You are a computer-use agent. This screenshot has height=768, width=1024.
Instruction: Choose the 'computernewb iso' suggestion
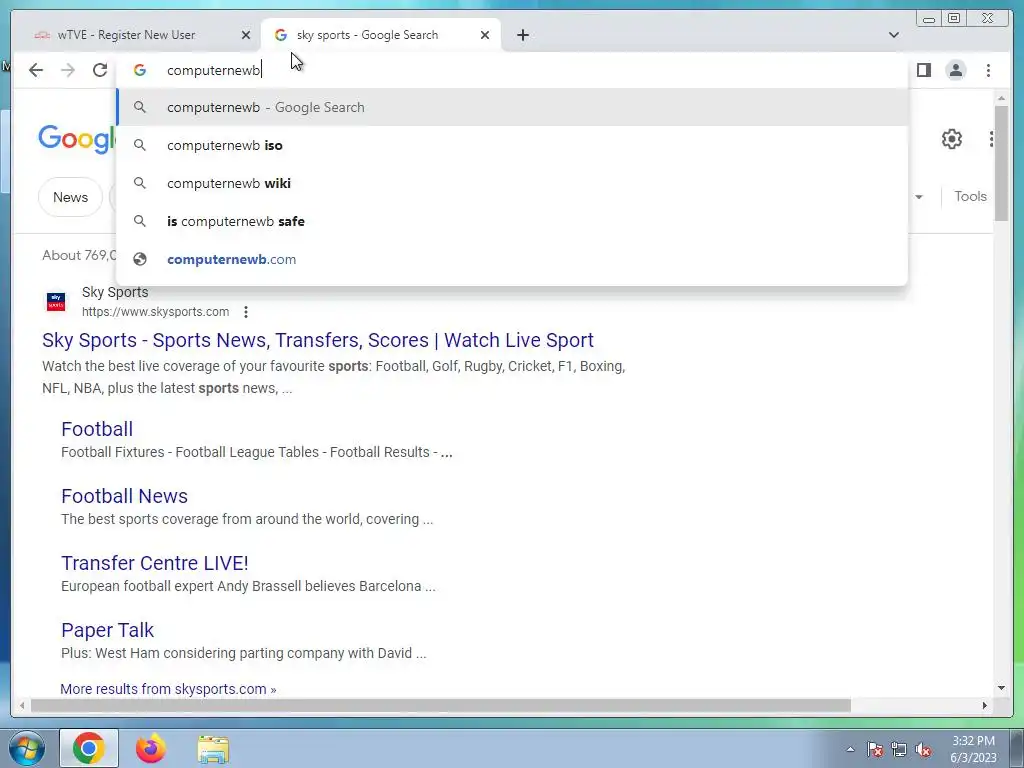click(x=512, y=145)
